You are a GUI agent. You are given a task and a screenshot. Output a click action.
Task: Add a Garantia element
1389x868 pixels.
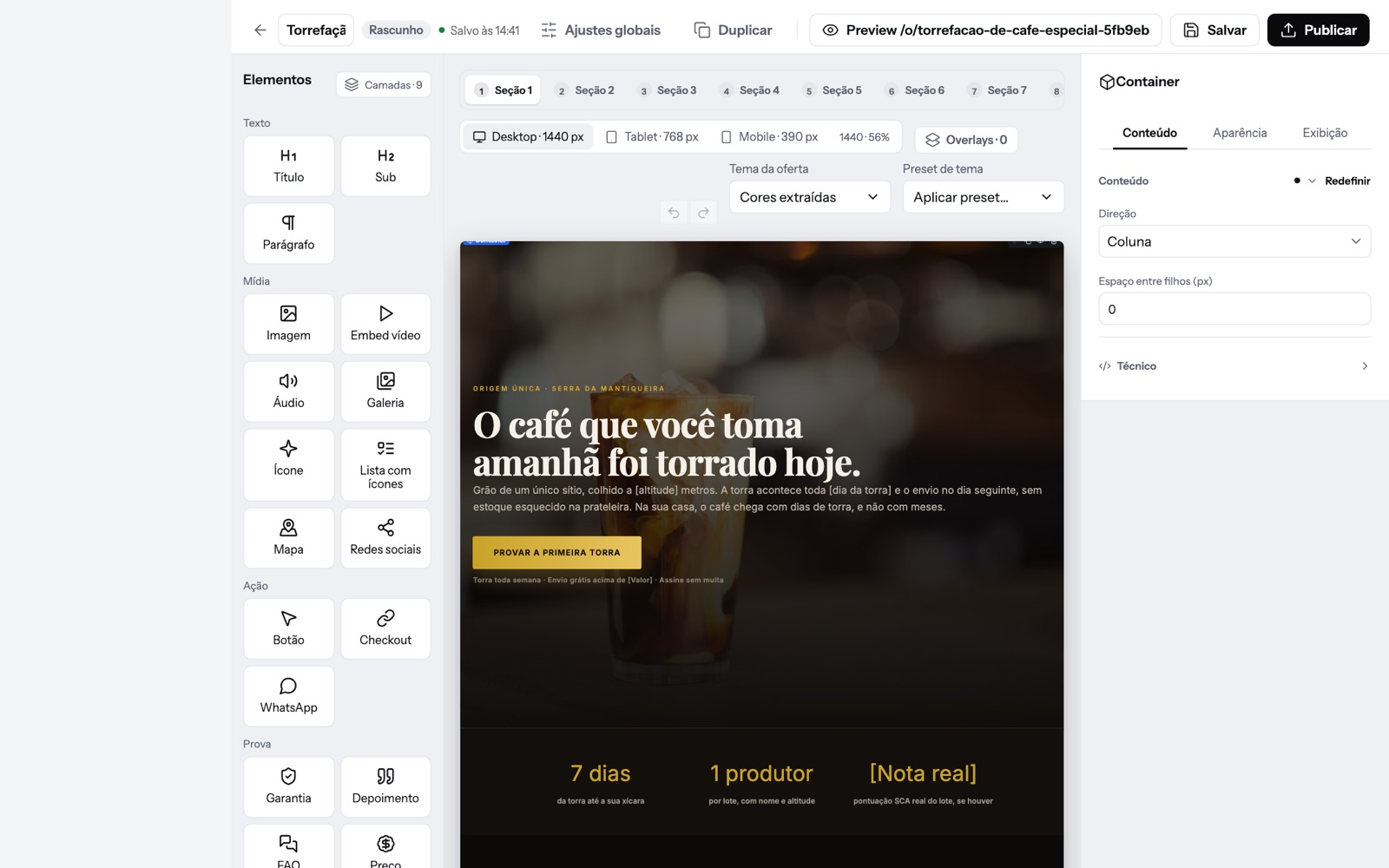289,786
